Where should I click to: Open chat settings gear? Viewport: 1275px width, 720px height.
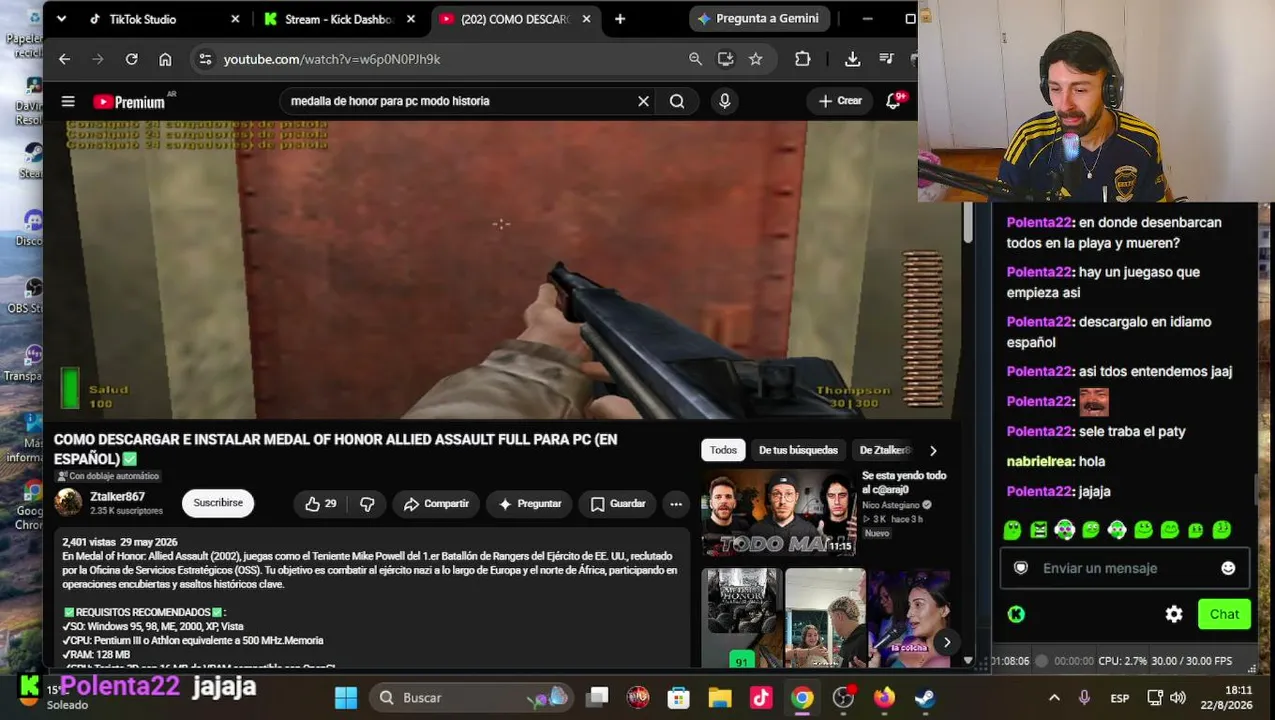coord(1174,614)
